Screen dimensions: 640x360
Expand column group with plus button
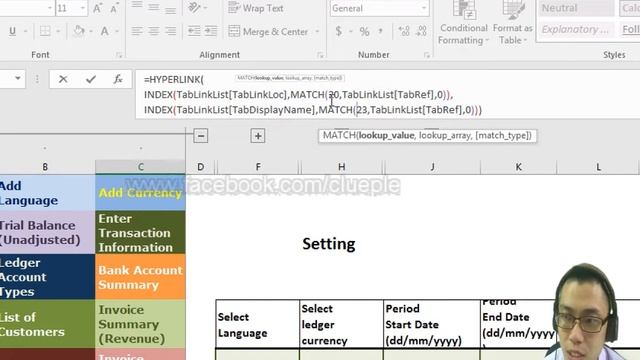(258, 136)
